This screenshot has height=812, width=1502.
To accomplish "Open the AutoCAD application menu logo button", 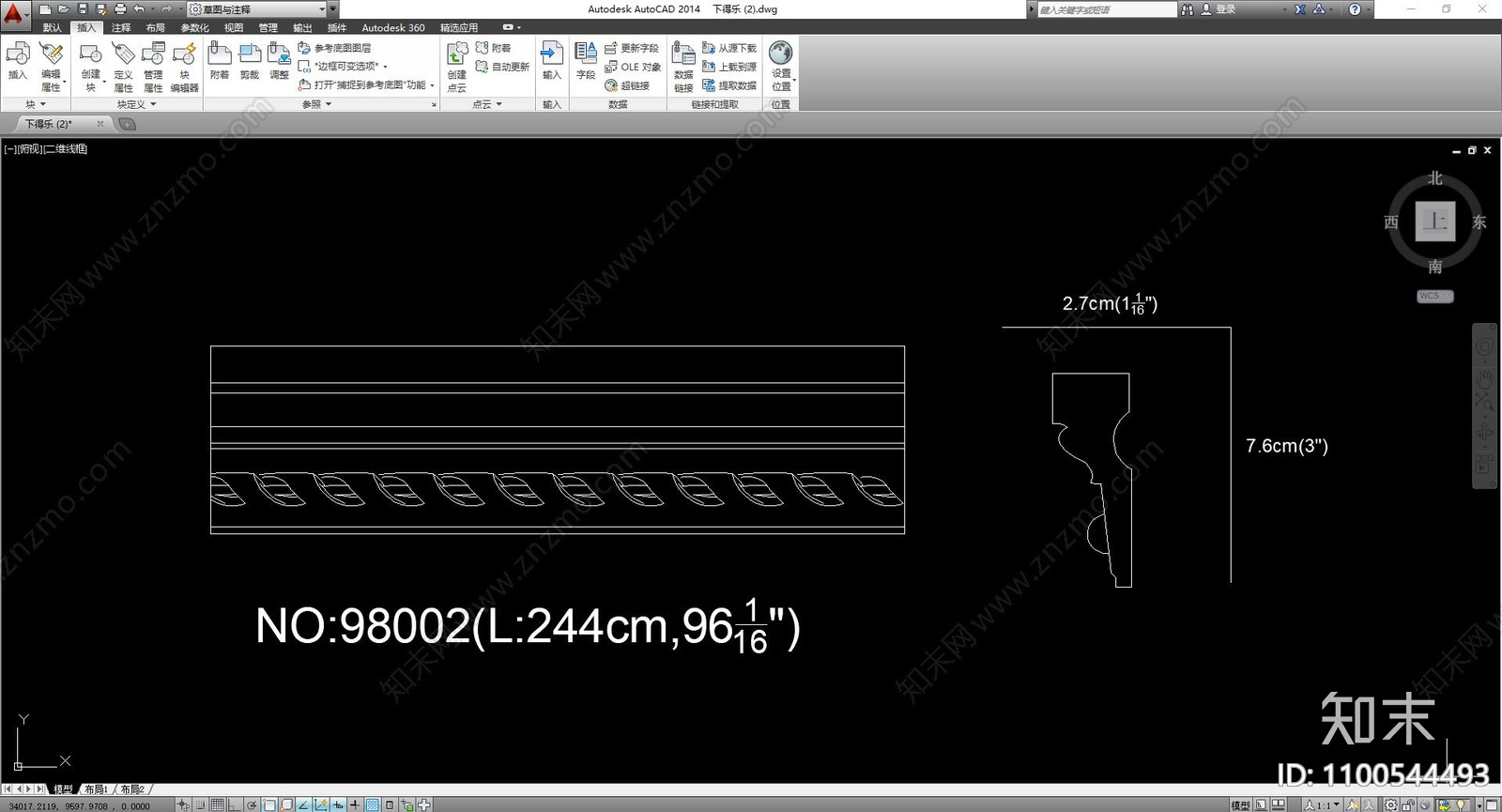I will 14,15.
